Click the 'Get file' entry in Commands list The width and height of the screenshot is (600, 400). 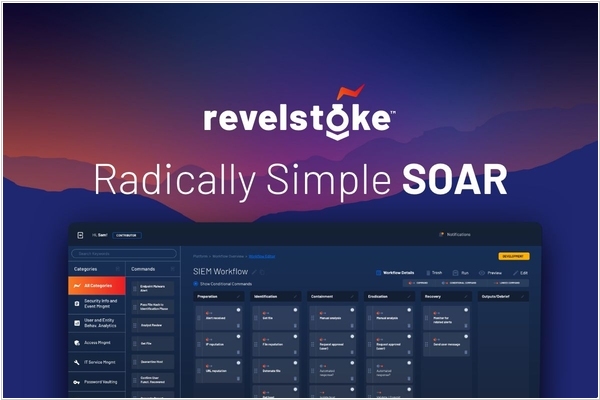[153, 344]
